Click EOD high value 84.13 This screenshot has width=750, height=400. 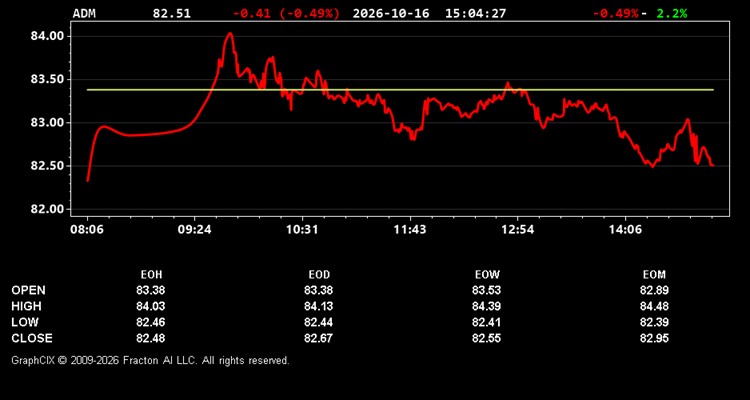click(319, 306)
